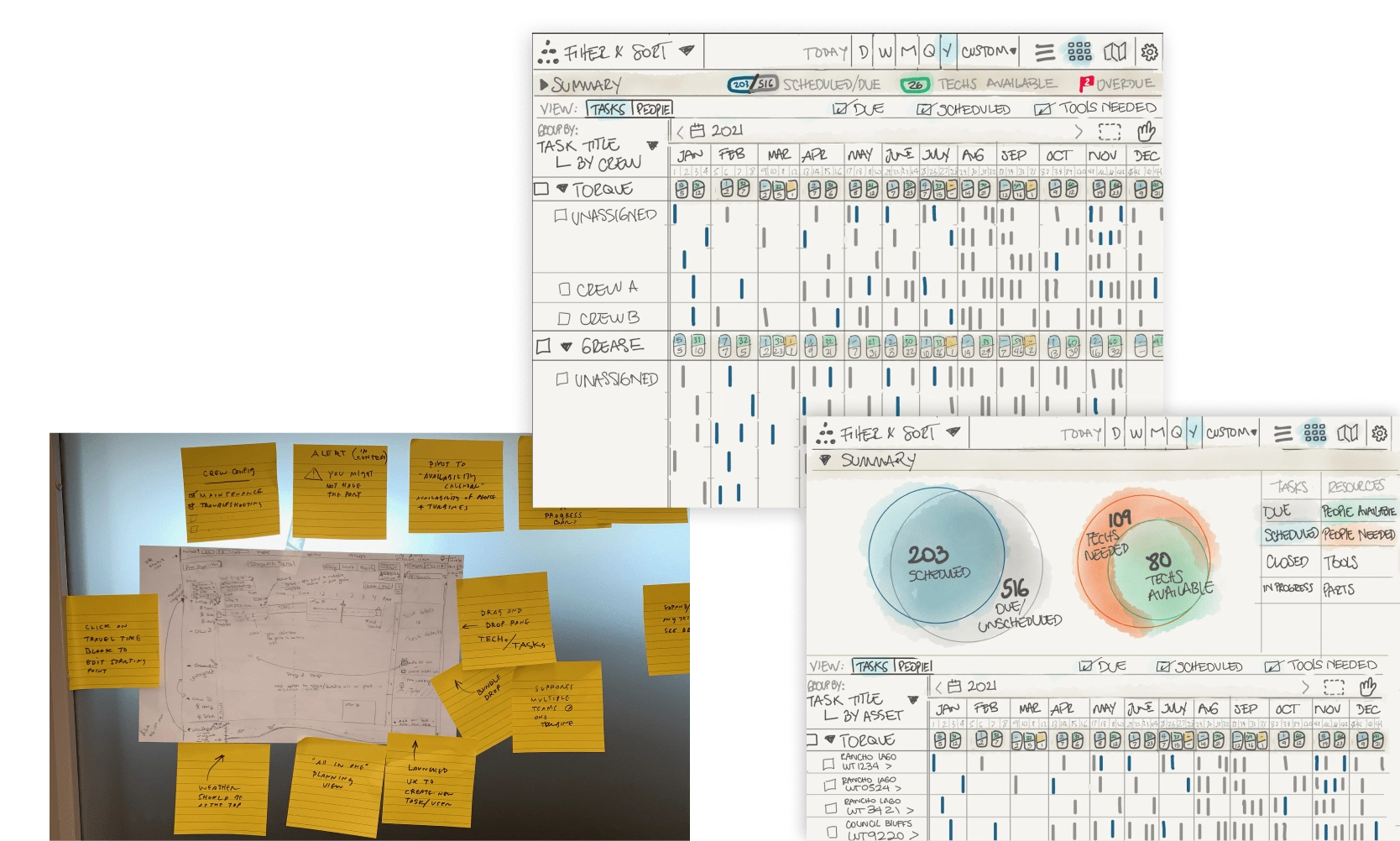Collapse the expanded Summary section
This screenshot has width=1400, height=841.
(825, 460)
